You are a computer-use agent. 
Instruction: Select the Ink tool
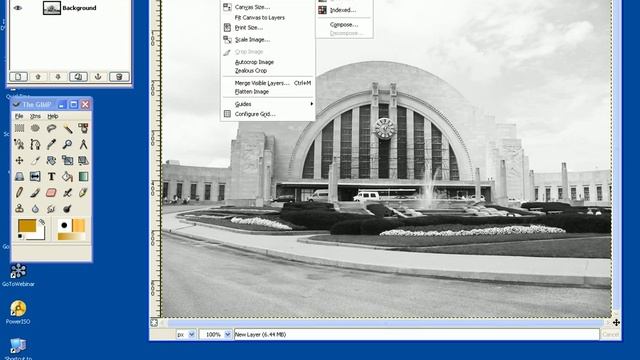coord(83,192)
